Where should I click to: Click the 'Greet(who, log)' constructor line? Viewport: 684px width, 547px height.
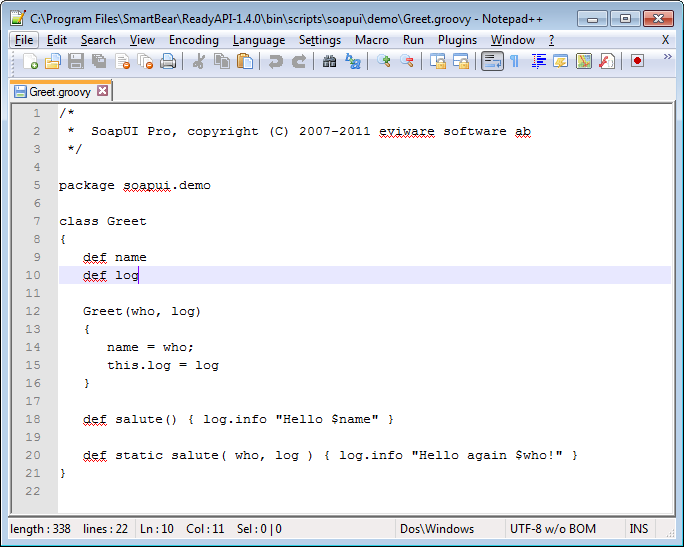point(142,311)
